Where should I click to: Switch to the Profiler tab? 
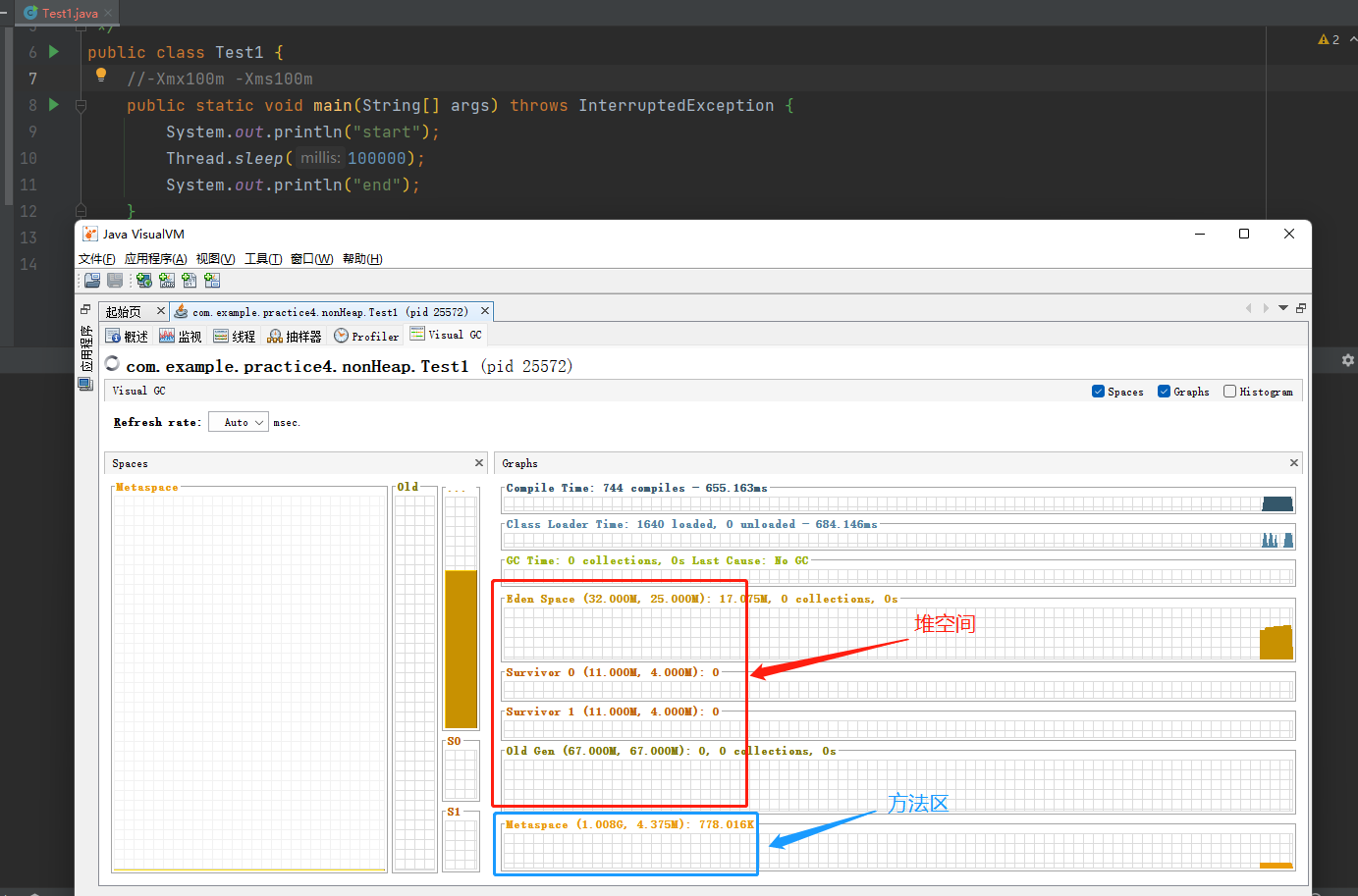click(x=366, y=336)
